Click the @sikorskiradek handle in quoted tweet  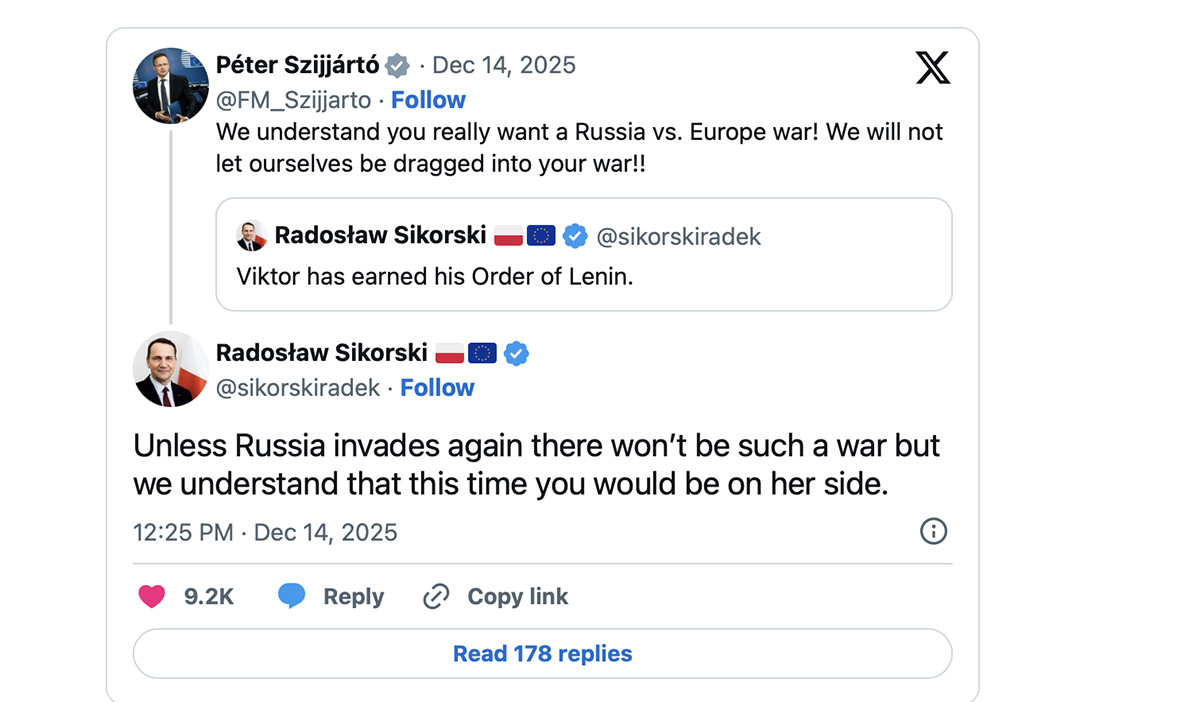point(678,237)
